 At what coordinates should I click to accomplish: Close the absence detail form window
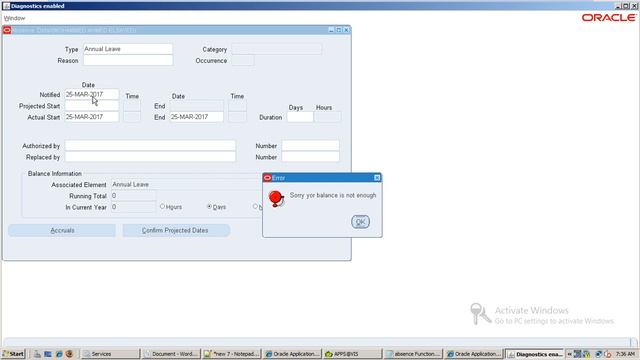tap(346, 30)
